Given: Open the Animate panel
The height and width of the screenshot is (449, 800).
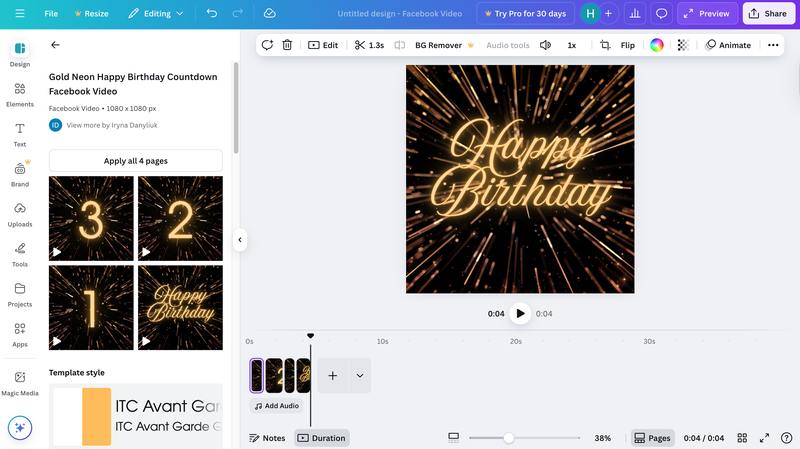Looking at the screenshot, I should (728, 45).
